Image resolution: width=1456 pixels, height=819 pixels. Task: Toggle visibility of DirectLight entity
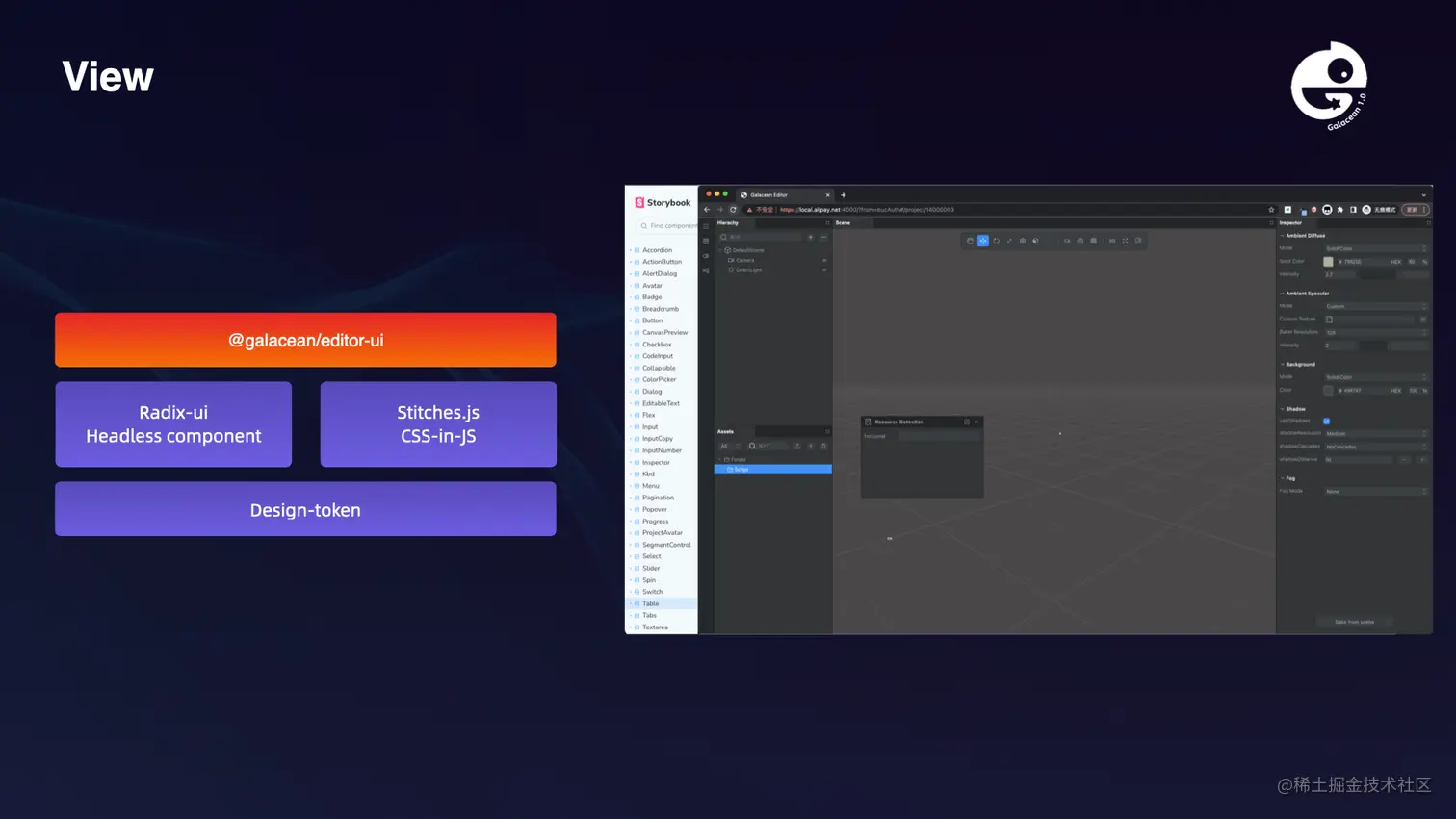coord(824,270)
